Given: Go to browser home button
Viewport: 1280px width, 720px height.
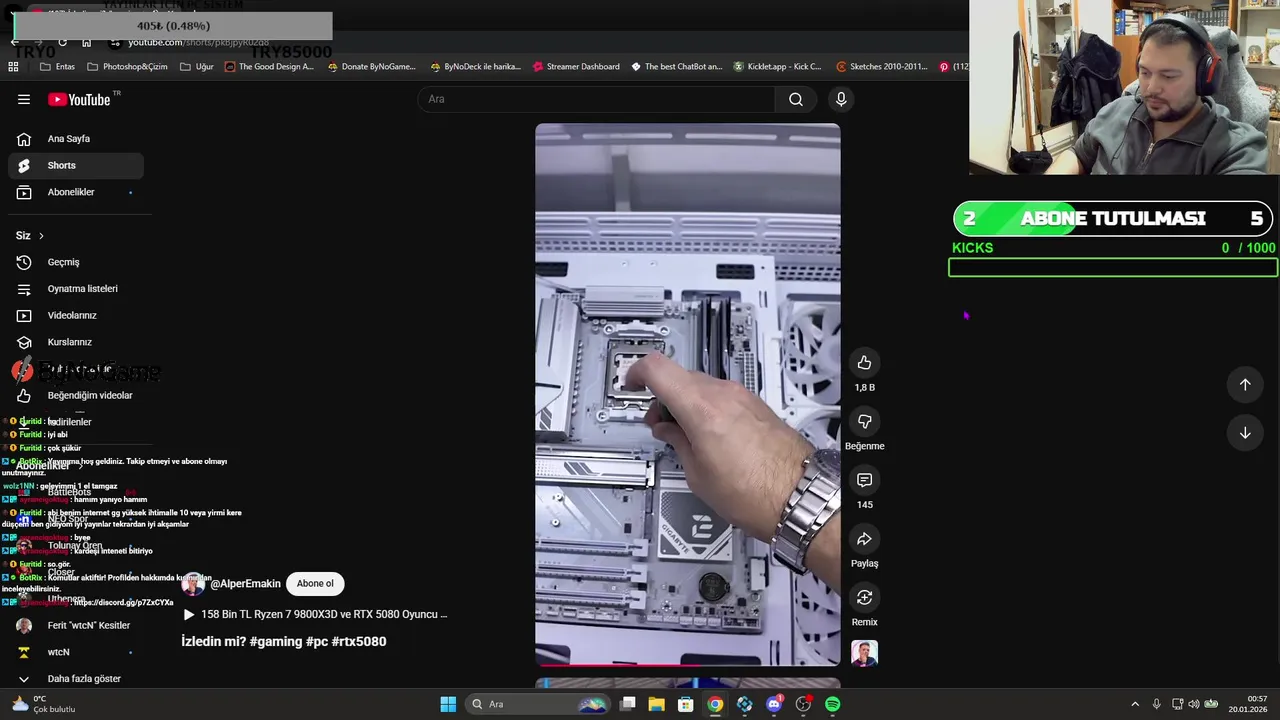Looking at the screenshot, I should coord(86,42).
